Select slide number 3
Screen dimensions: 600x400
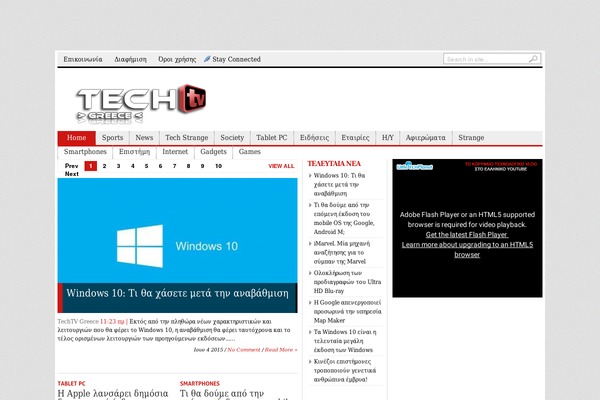119,166
